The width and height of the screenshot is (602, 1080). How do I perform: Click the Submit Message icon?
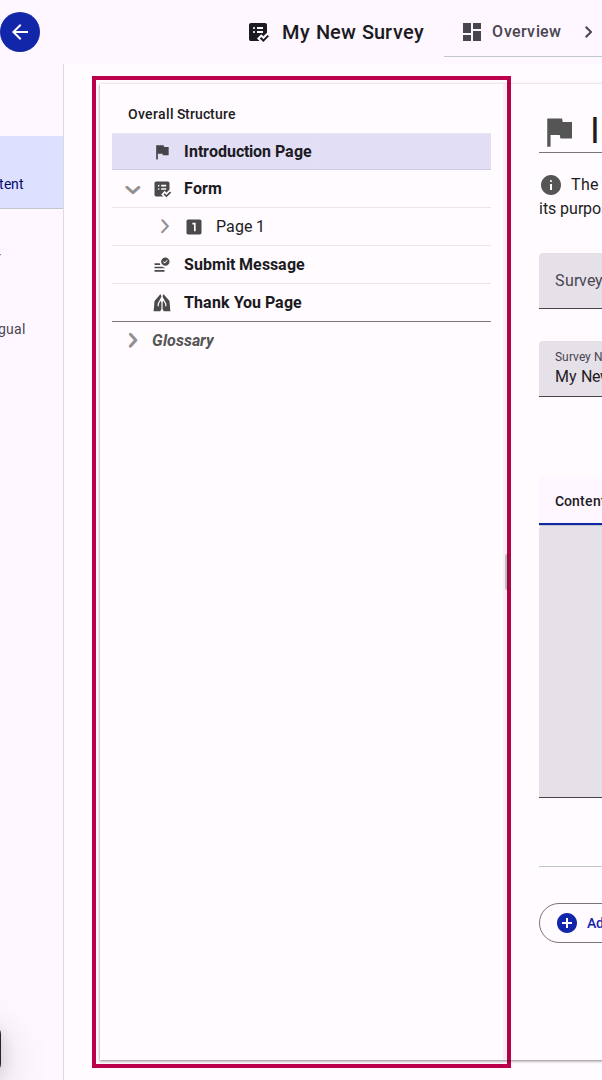[x=162, y=264]
